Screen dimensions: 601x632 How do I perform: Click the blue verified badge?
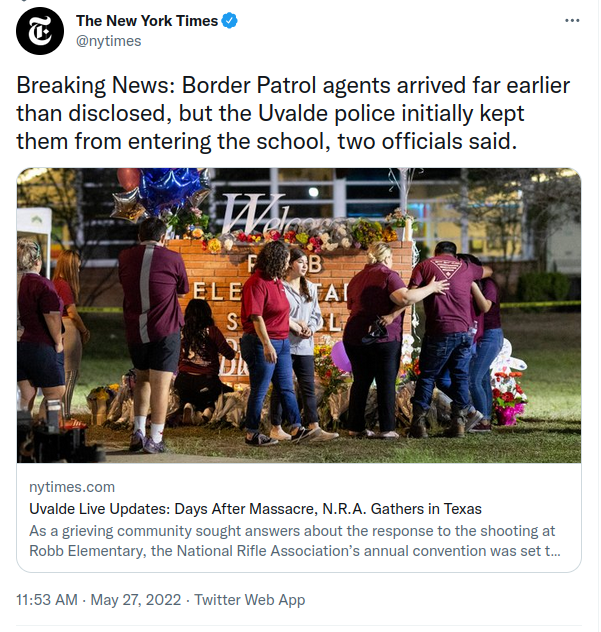(x=230, y=21)
